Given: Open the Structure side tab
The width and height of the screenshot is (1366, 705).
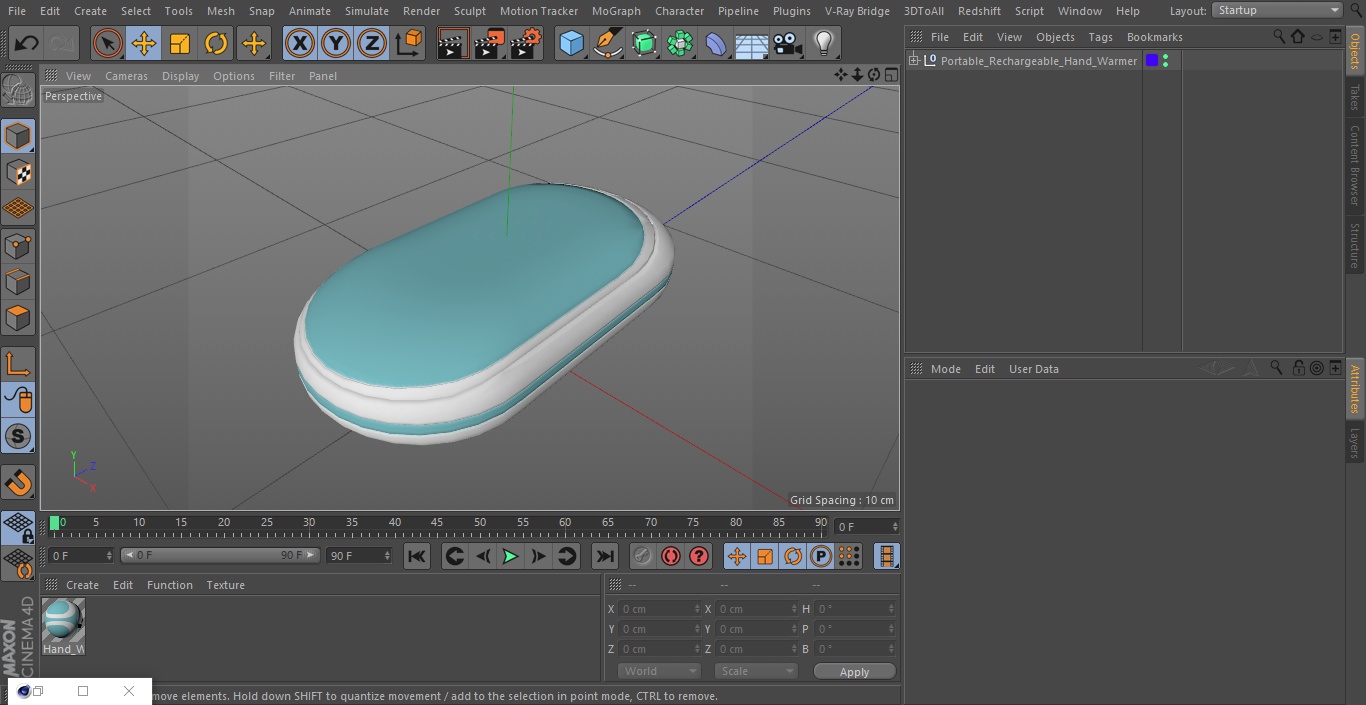Looking at the screenshot, I should click(x=1355, y=245).
